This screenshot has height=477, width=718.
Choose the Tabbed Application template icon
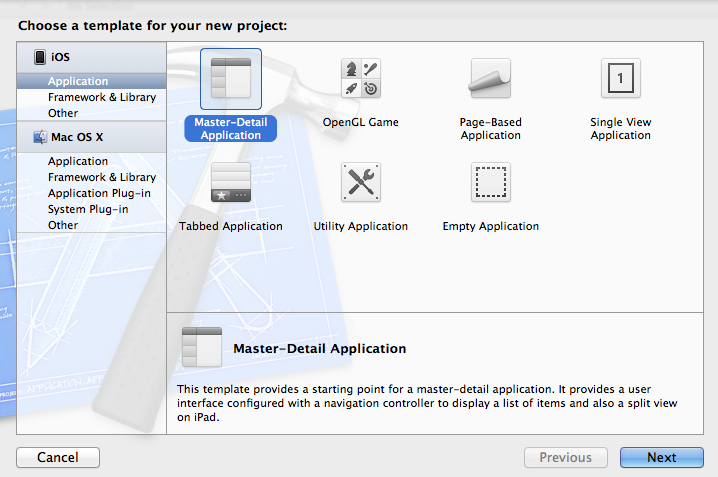pyautogui.click(x=231, y=182)
